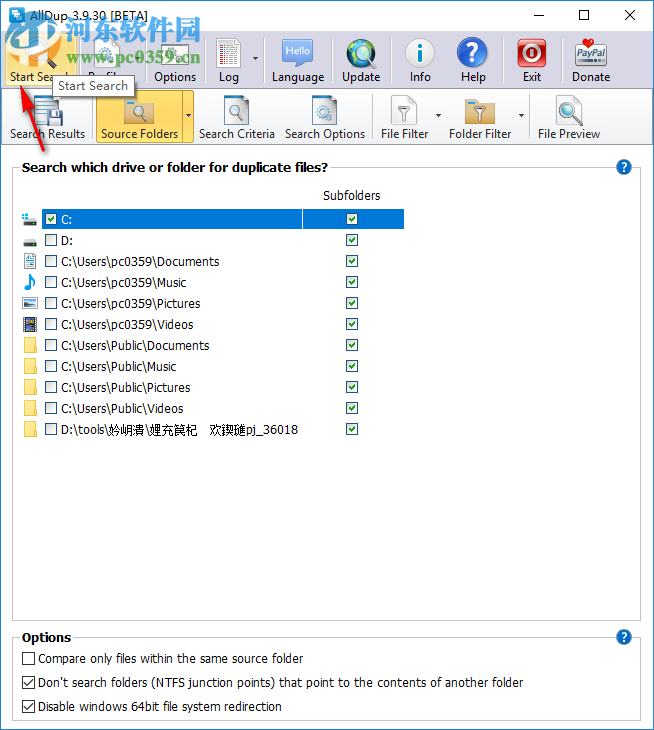Uncheck Disable windows 64bit file system redirection
654x730 pixels.
click(x=28, y=707)
